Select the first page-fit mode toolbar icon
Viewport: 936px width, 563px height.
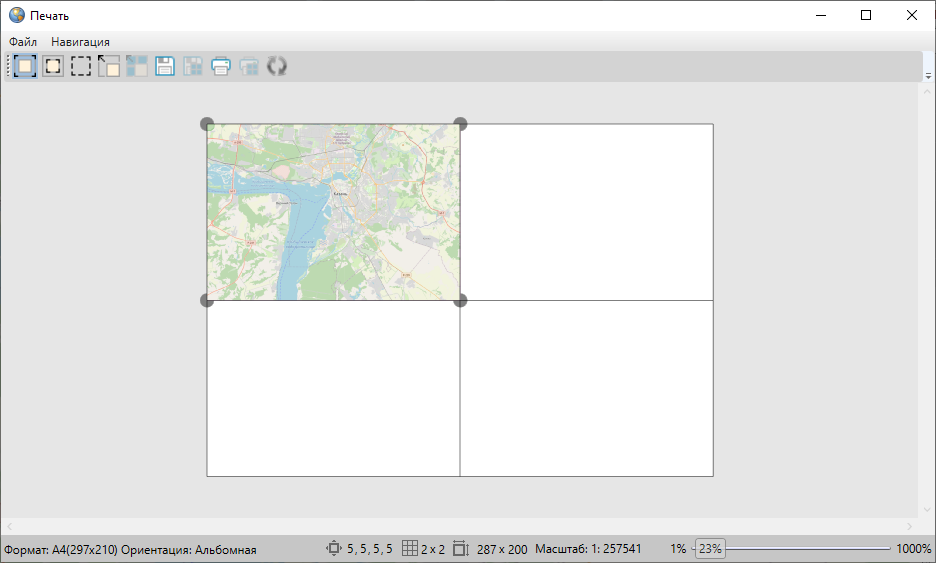(25, 67)
